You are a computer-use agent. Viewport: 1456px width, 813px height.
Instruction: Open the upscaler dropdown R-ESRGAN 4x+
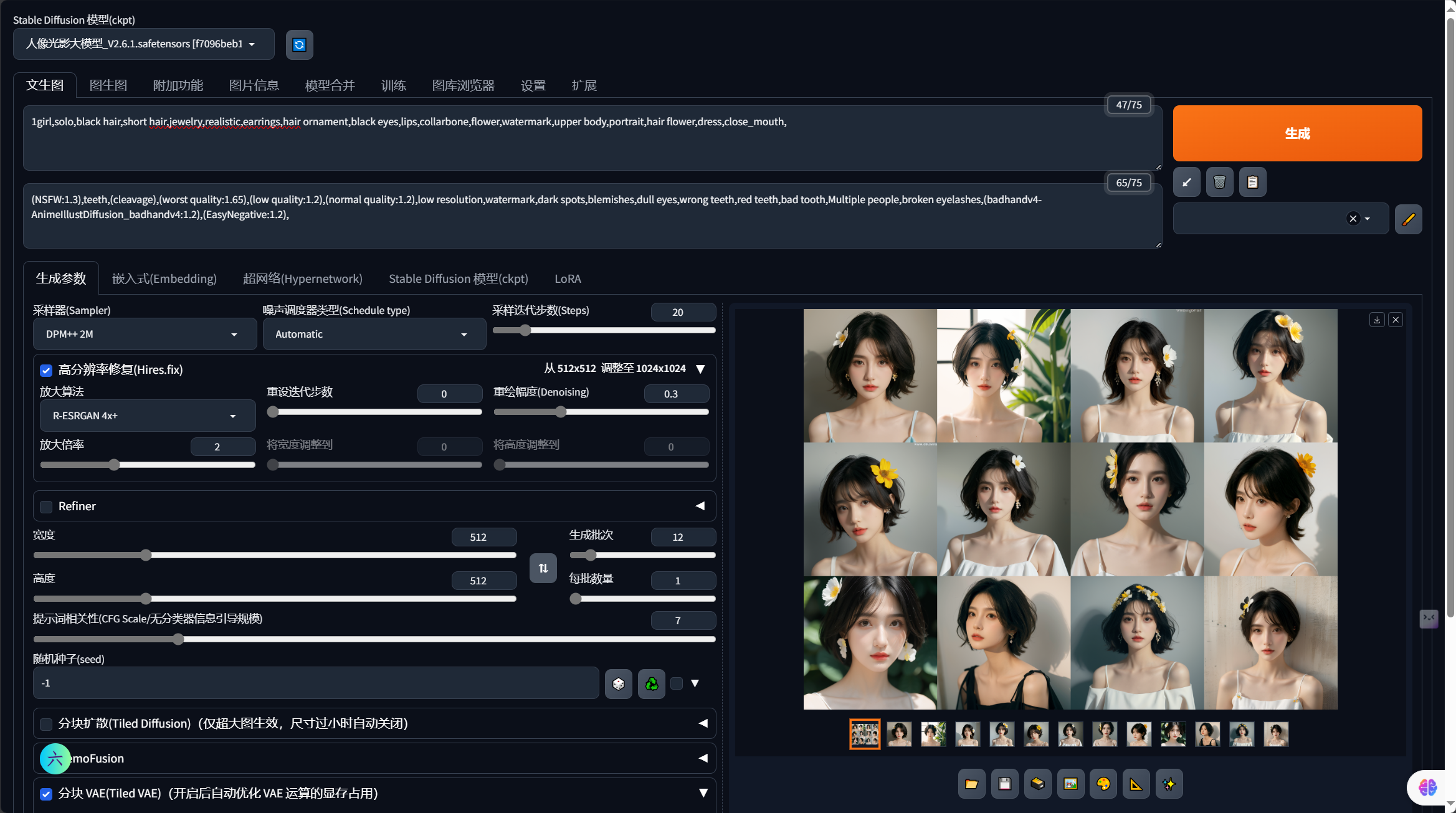pos(148,416)
